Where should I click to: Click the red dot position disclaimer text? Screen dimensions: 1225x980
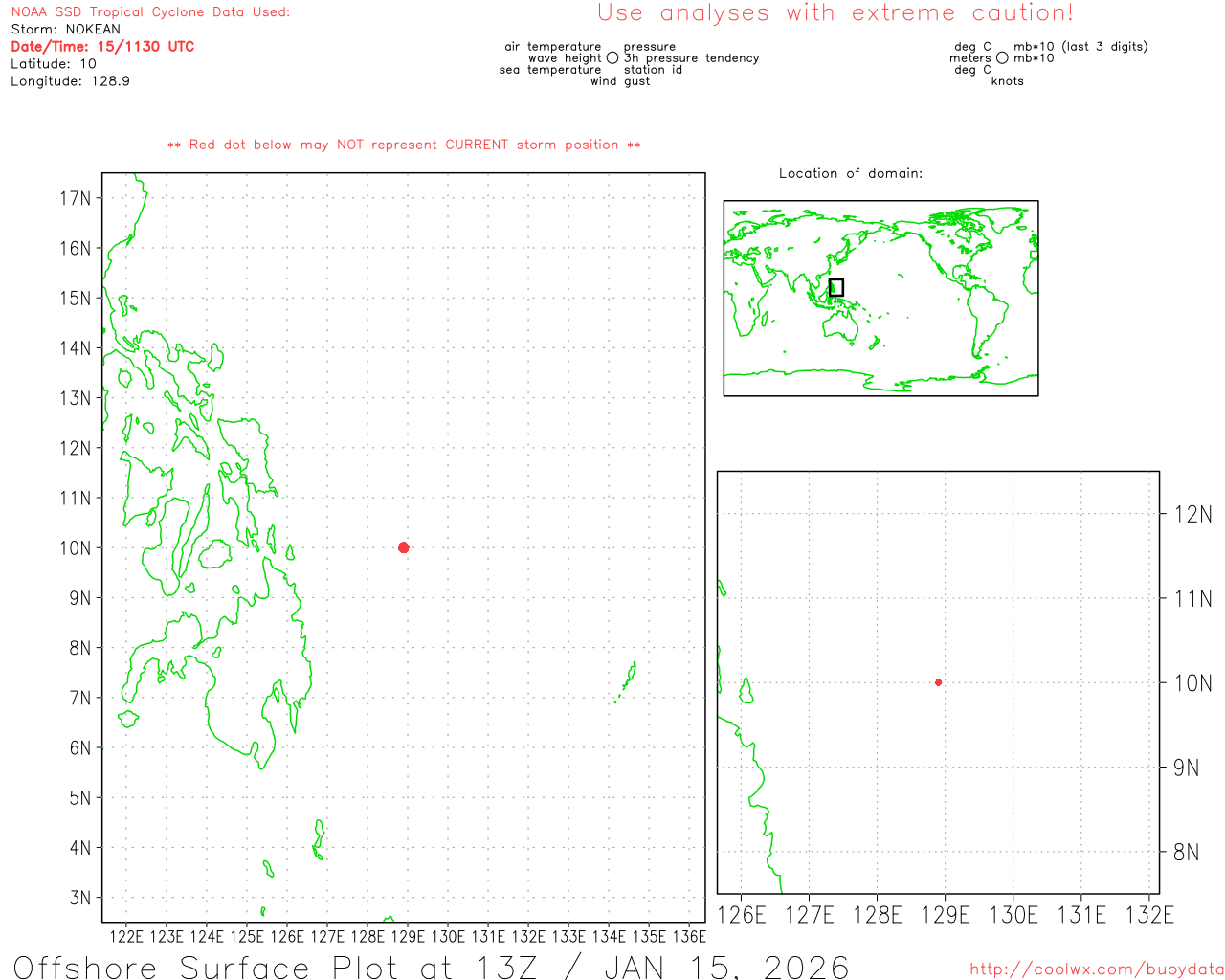404,145
